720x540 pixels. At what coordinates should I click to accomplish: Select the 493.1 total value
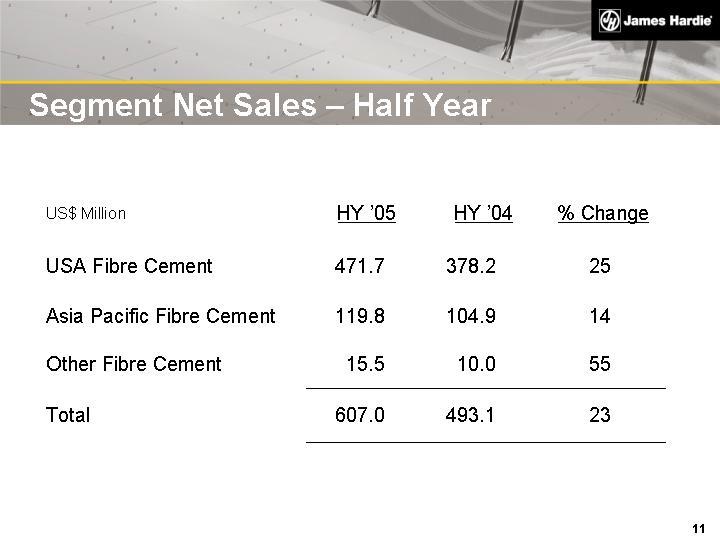[470, 414]
